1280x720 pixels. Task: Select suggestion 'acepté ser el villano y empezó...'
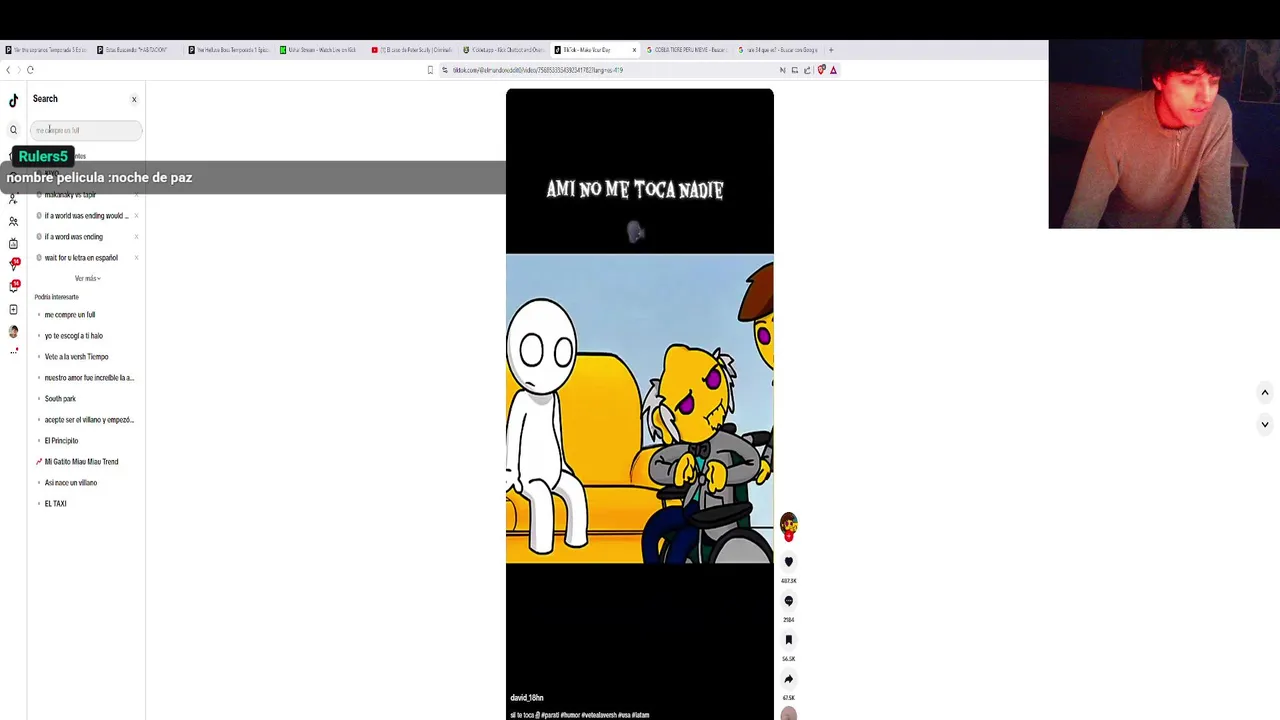click(x=89, y=420)
